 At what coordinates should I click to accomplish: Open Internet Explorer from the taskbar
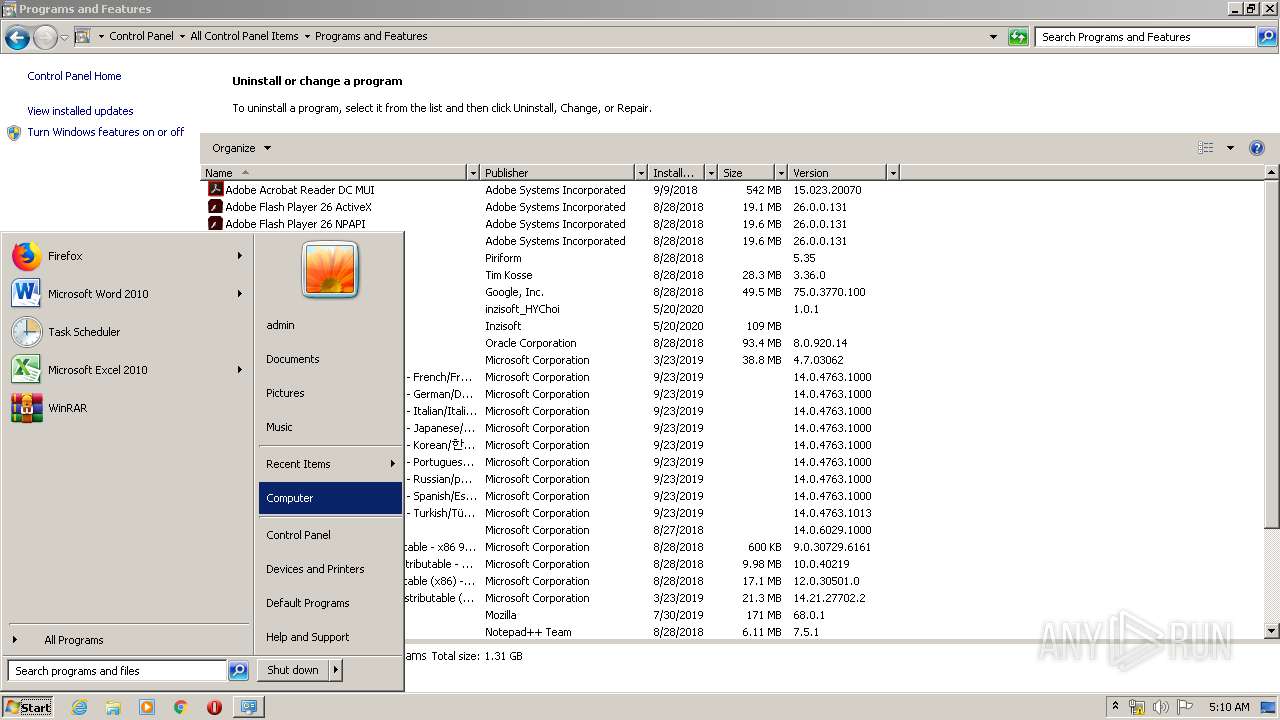80,707
